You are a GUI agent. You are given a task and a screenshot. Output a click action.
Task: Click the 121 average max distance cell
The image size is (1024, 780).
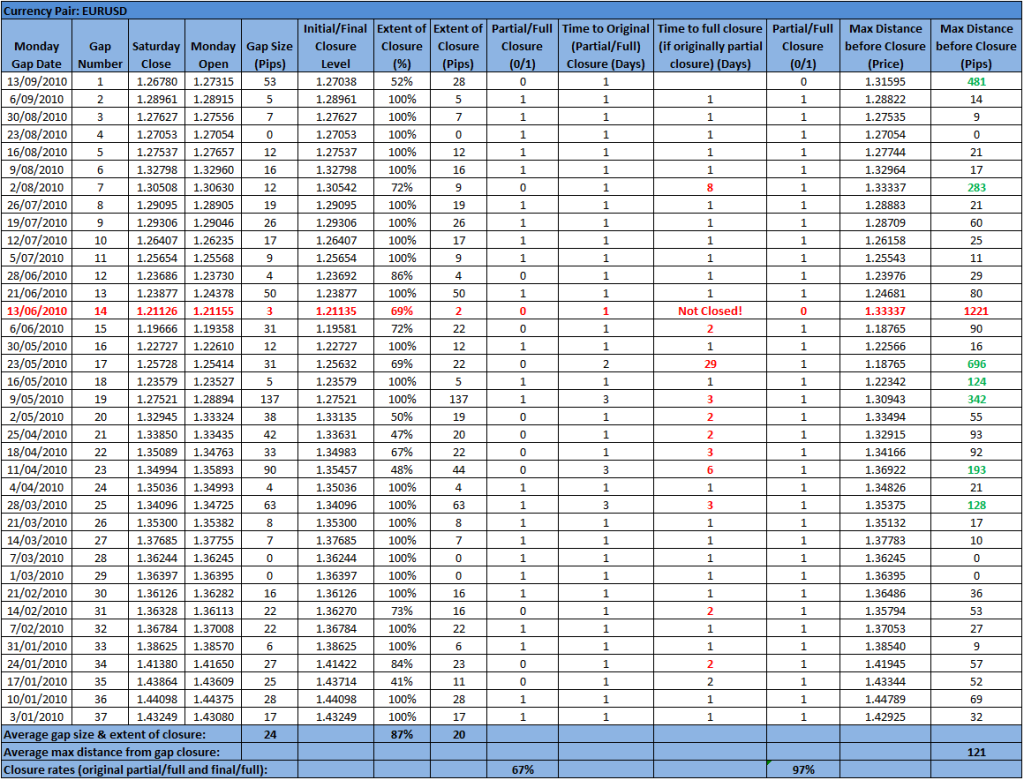(976, 752)
